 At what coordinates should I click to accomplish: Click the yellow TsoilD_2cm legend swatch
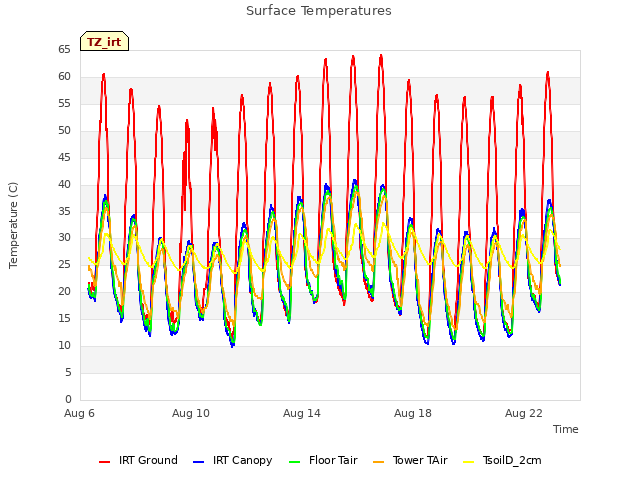[469, 462]
